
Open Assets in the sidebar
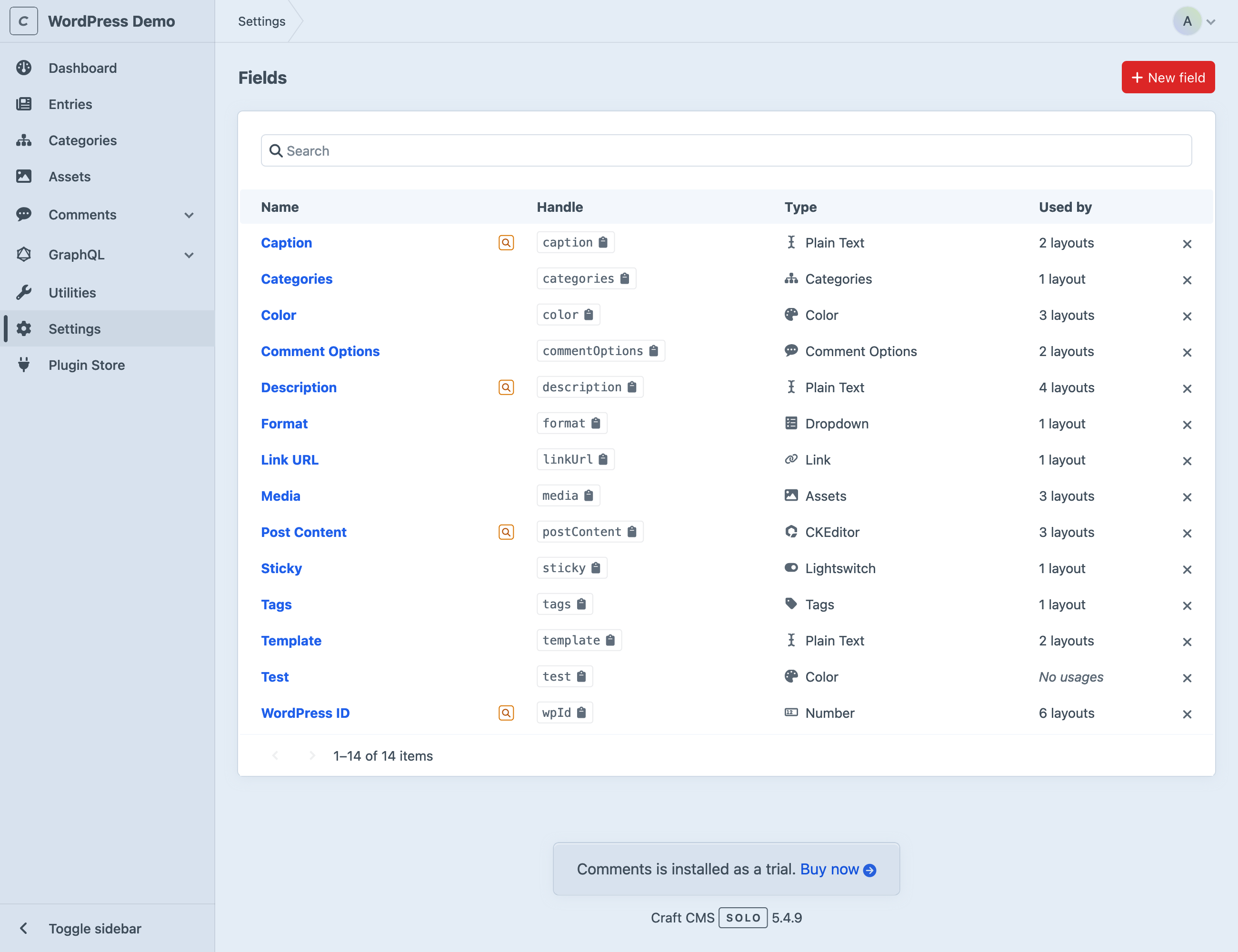pos(108,177)
